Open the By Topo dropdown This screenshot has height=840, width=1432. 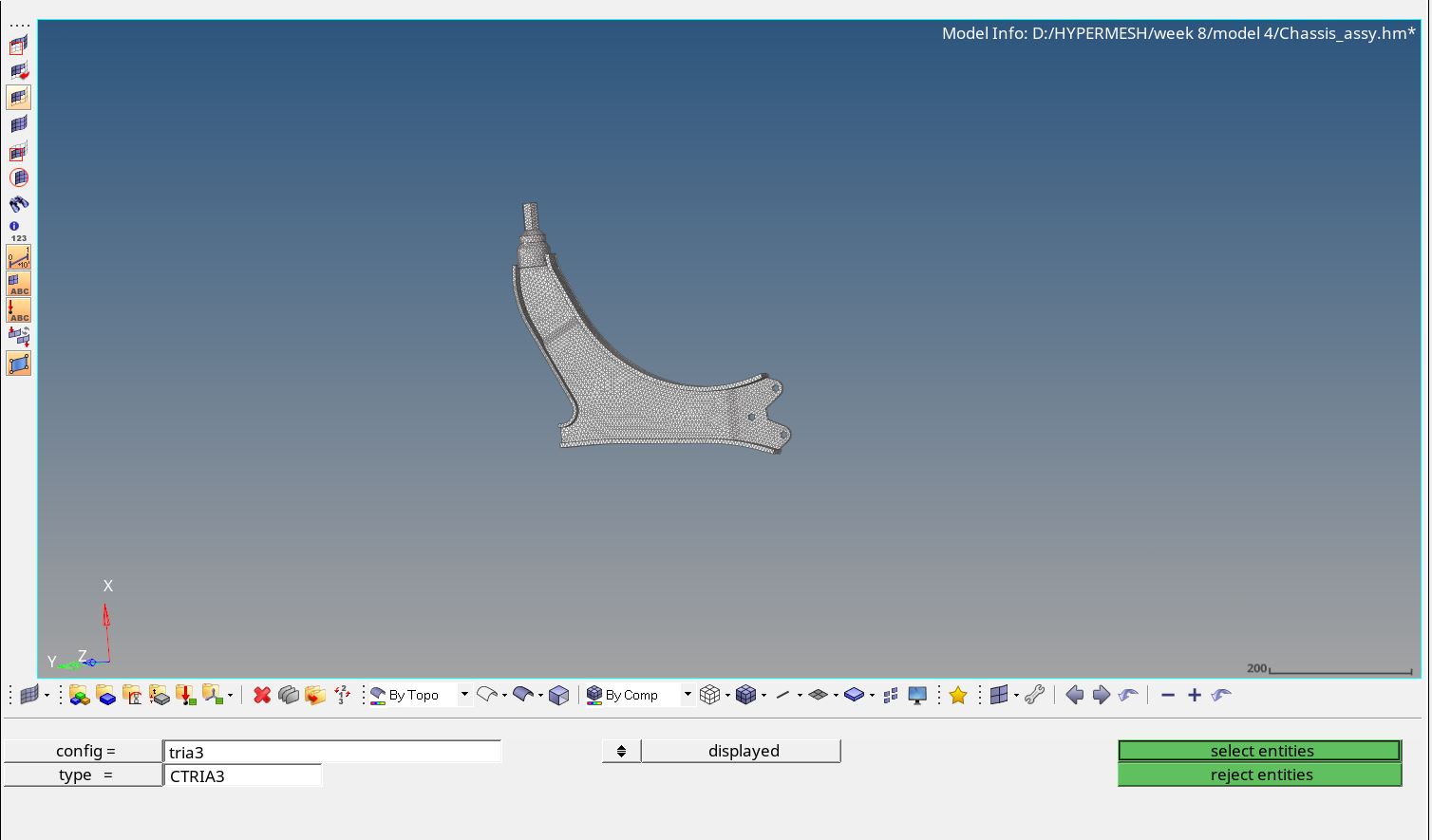click(463, 695)
